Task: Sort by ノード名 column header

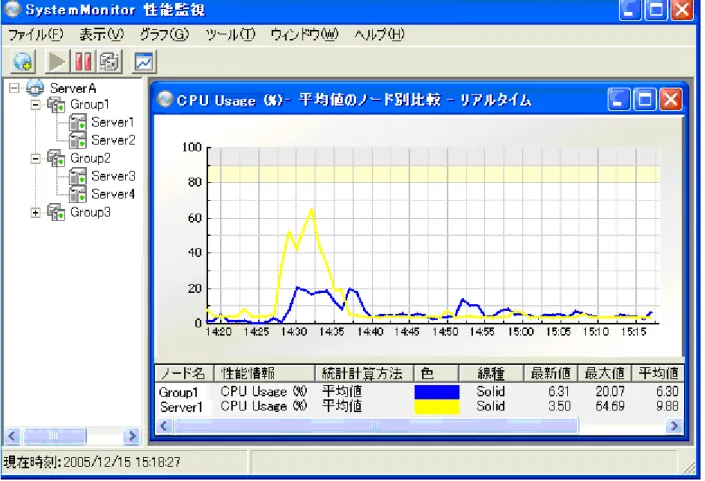Action: (x=184, y=373)
